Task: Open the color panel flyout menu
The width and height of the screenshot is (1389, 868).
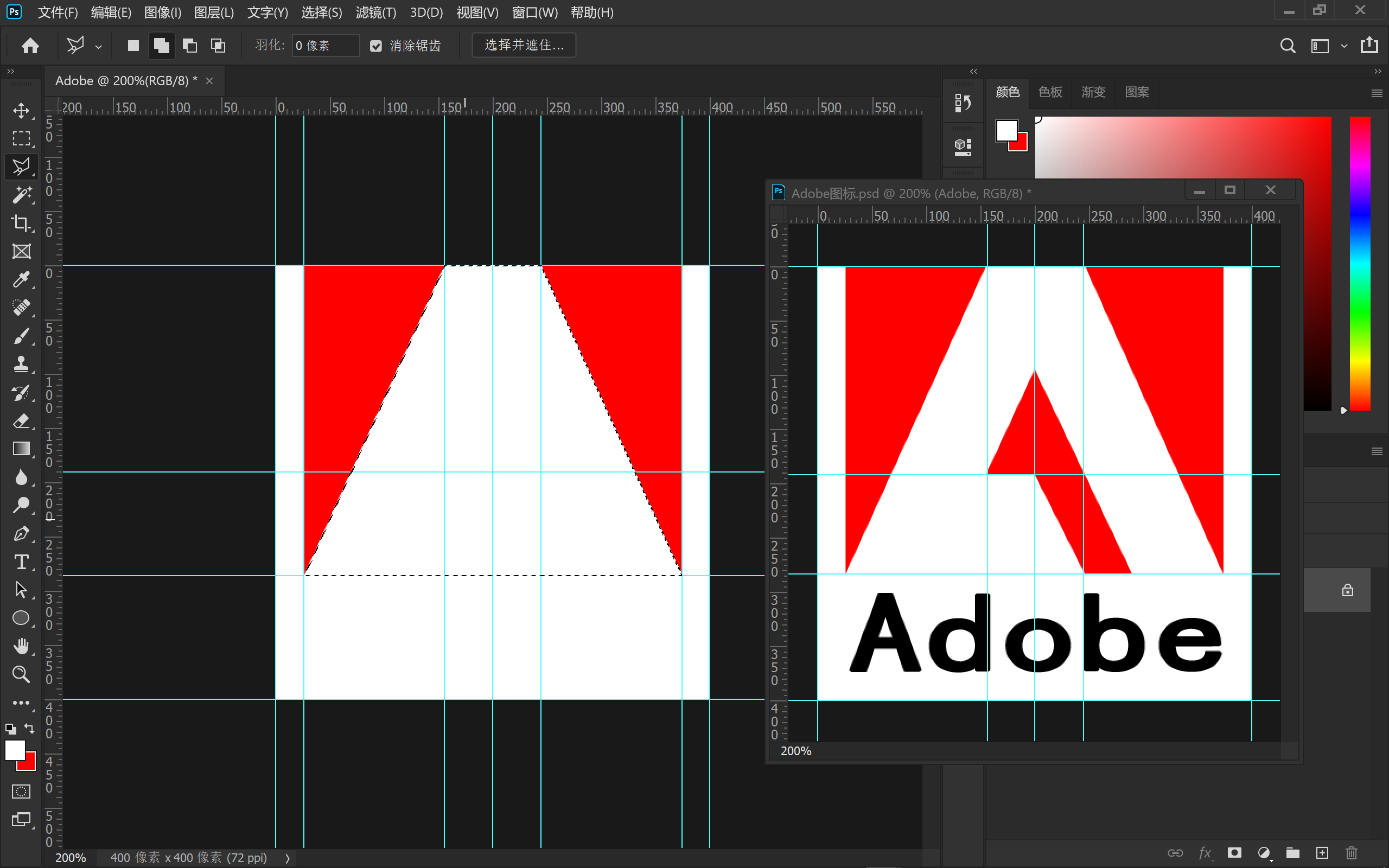Action: point(1377,93)
